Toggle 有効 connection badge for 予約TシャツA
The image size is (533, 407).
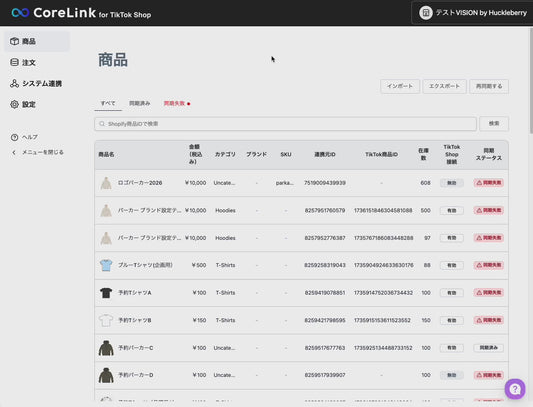451,293
